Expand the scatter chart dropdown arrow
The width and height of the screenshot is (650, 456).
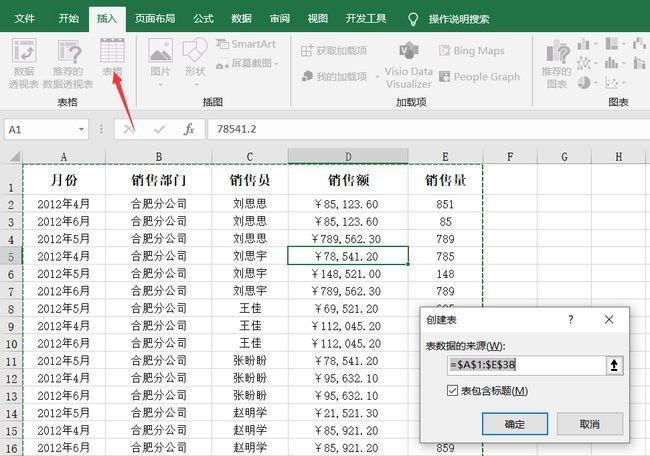[624, 82]
